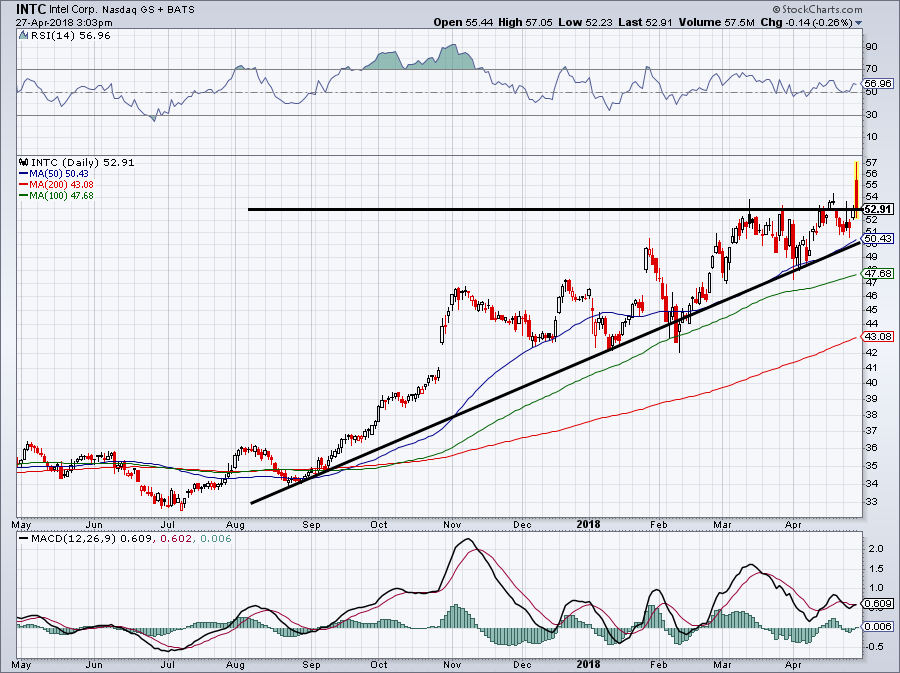Image resolution: width=900 pixels, height=673 pixels.
Task: Open the blue dropdown arrow beside Chg
Action: tap(858, 23)
